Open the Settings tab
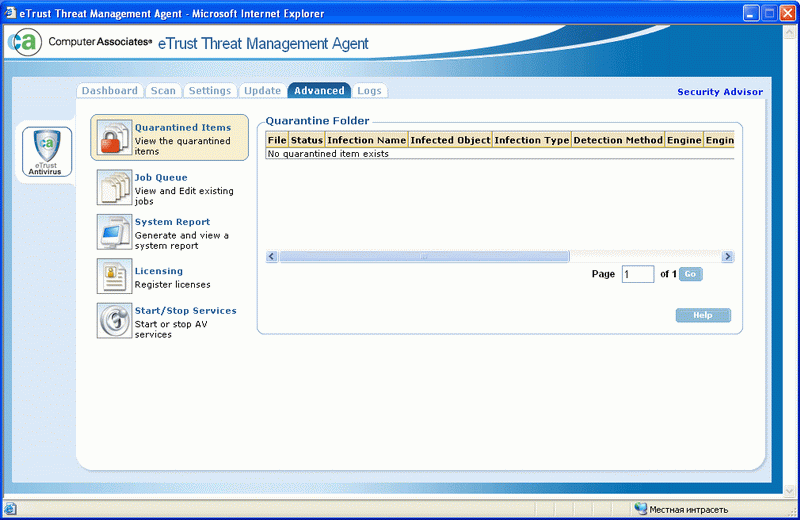The height and width of the screenshot is (520, 800). [x=210, y=90]
